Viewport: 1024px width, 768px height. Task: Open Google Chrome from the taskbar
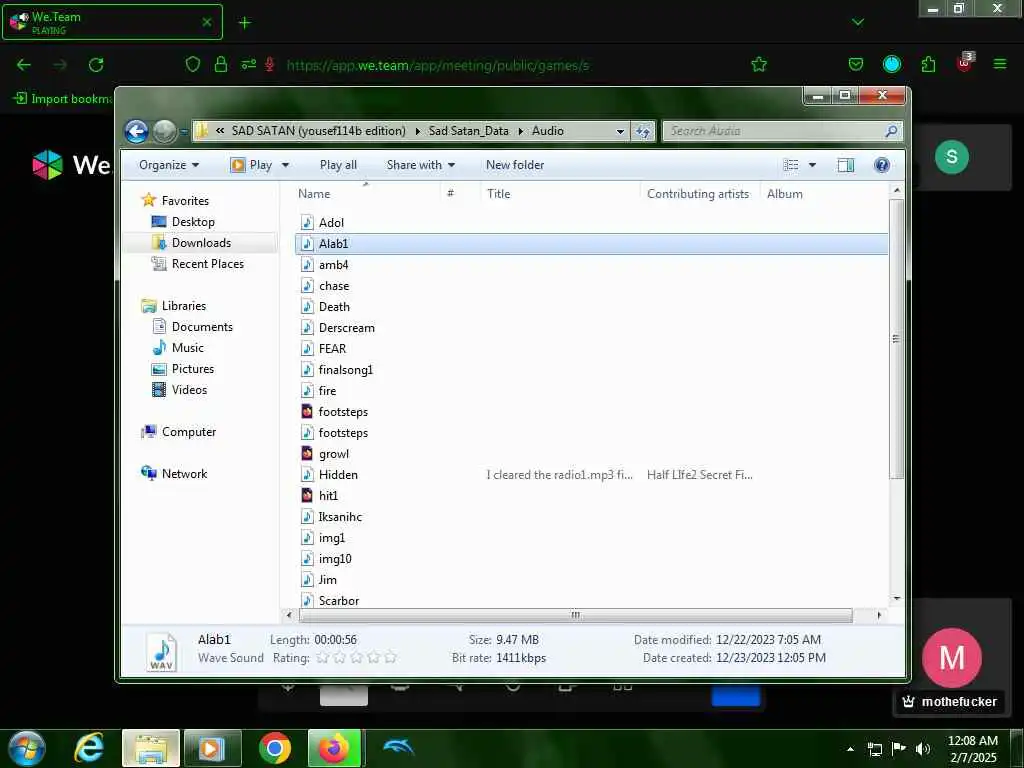pos(275,748)
